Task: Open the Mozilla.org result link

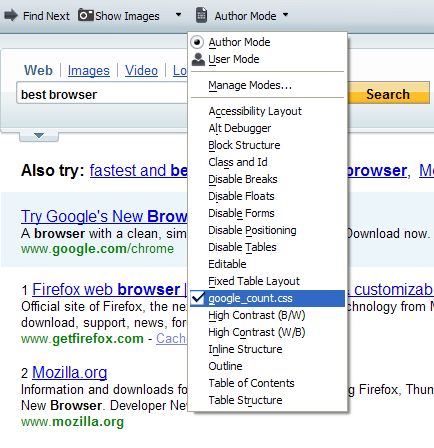Action: [70, 372]
